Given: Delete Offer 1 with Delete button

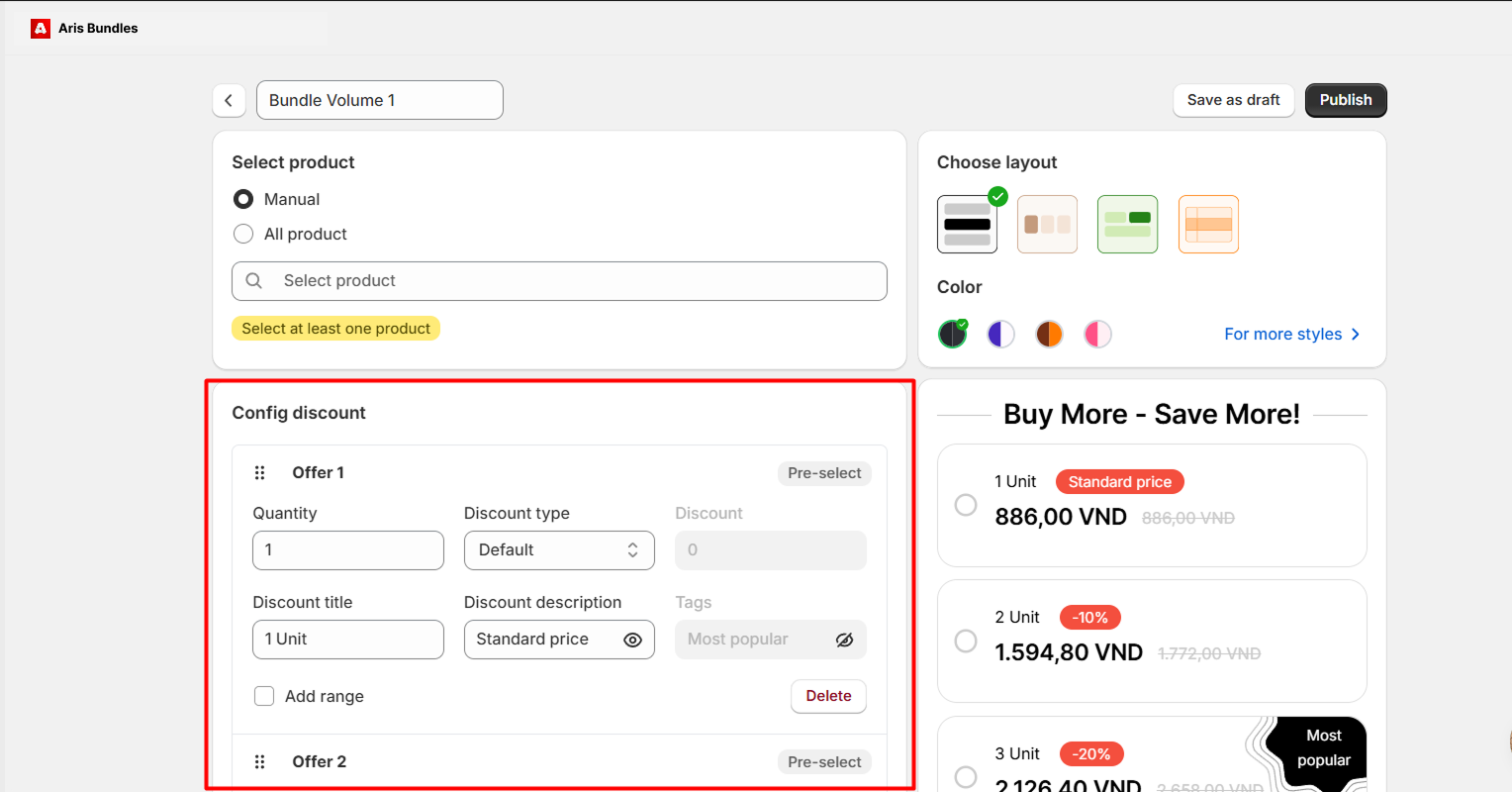Looking at the screenshot, I should (828, 696).
